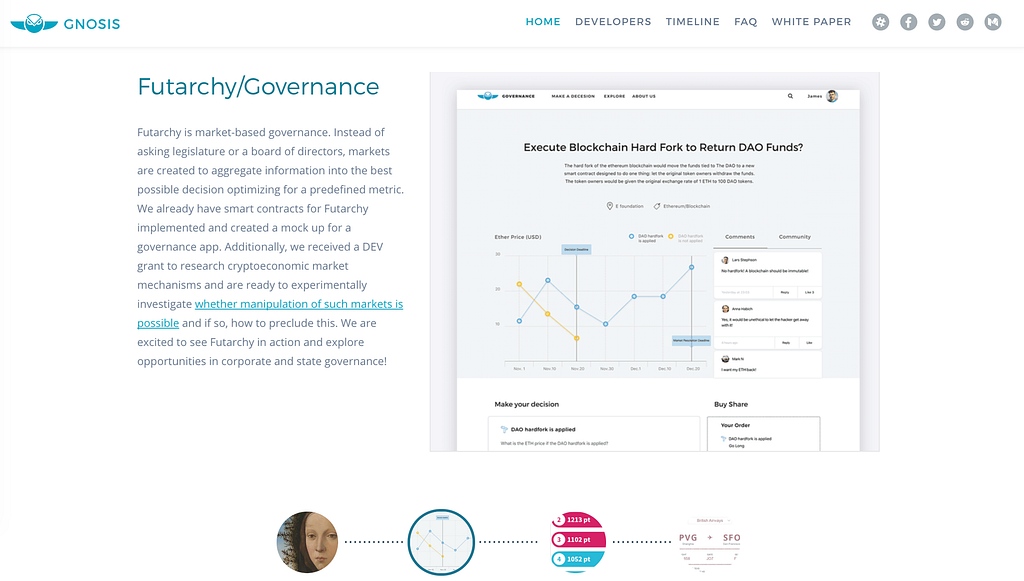The width and height of the screenshot is (1024, 581).
Task: Open the FAQ nav item
Action: [745, 22]
